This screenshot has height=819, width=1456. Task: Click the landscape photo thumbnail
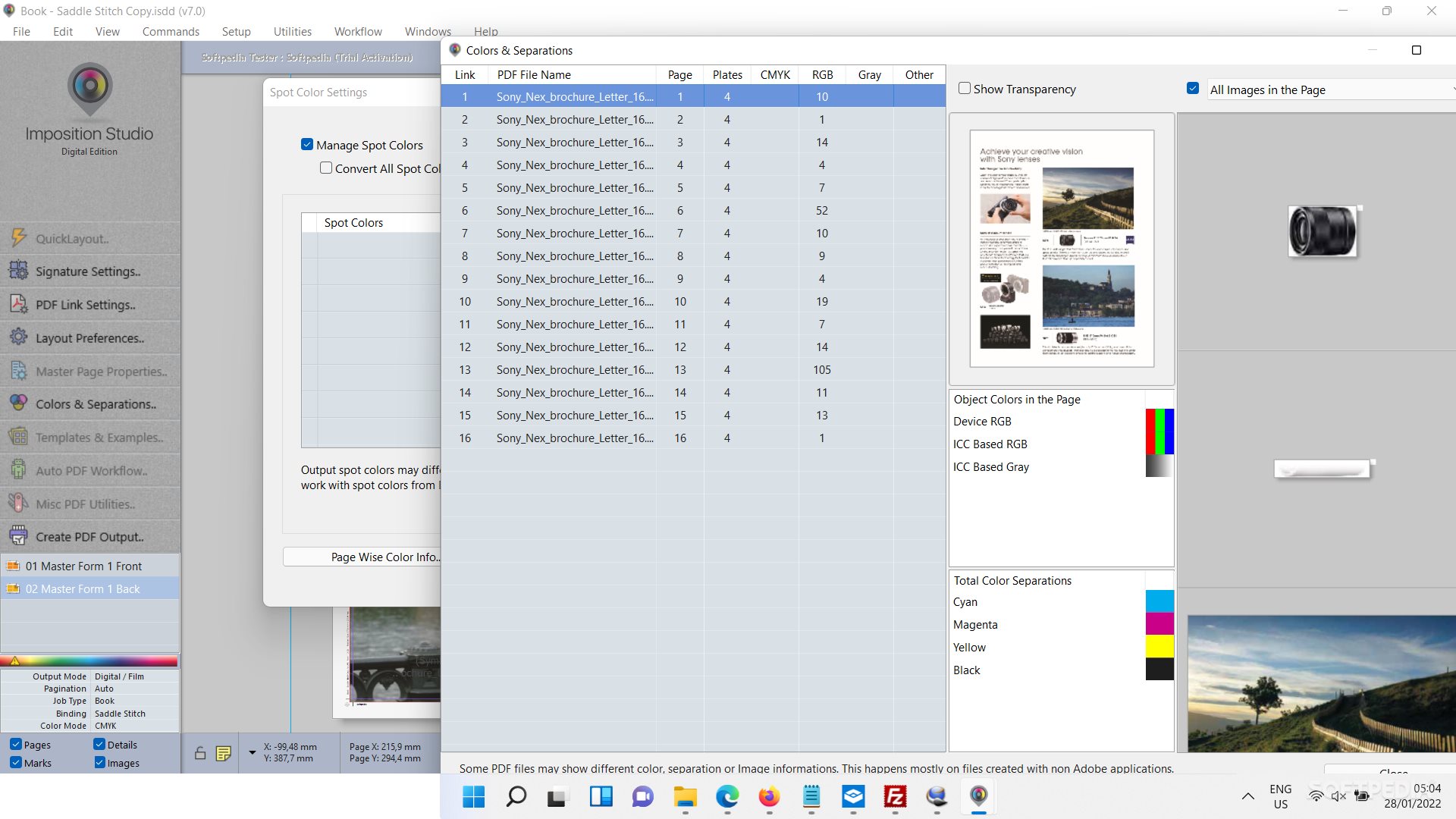pyautogui.click(x=1321, y=683)
